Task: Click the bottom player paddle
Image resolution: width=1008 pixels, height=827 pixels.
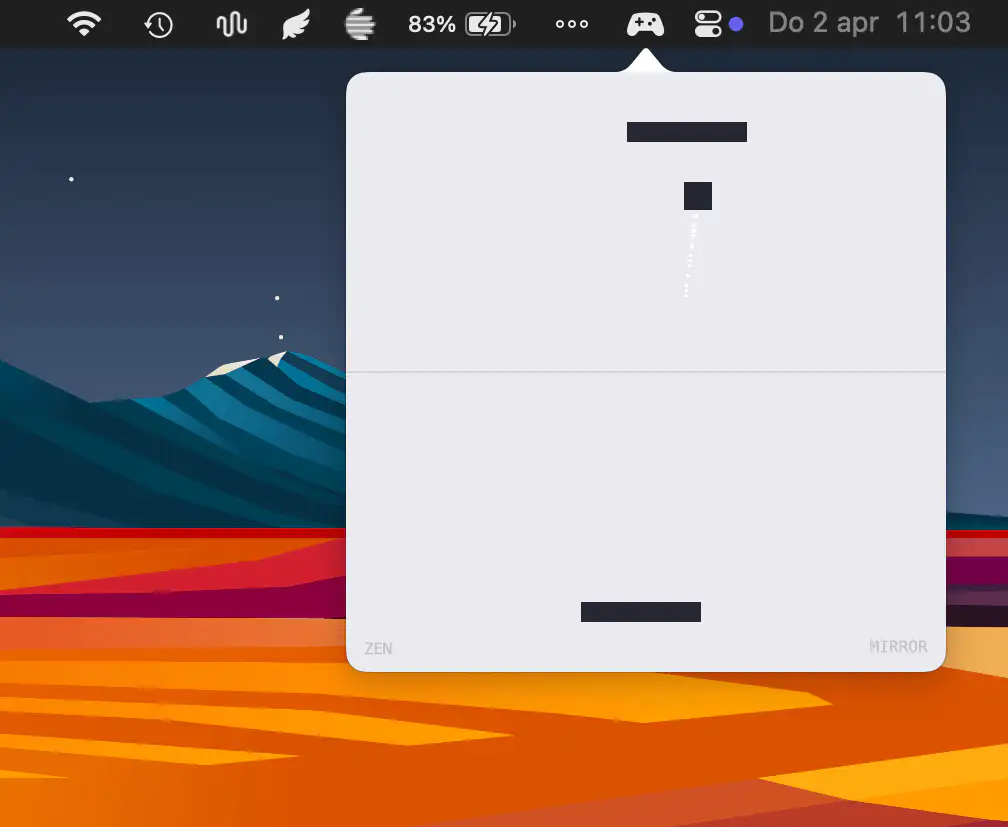Action: (640, 612)
